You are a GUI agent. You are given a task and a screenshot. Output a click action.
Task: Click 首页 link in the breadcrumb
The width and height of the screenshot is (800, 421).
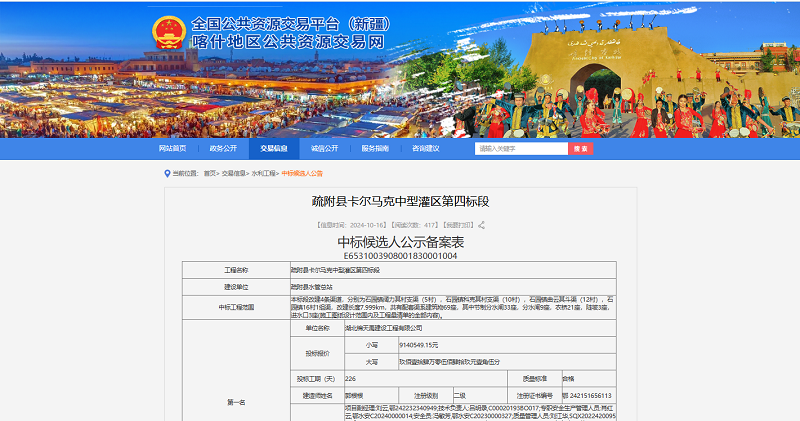pyautogui.click(x=210, y=173)
